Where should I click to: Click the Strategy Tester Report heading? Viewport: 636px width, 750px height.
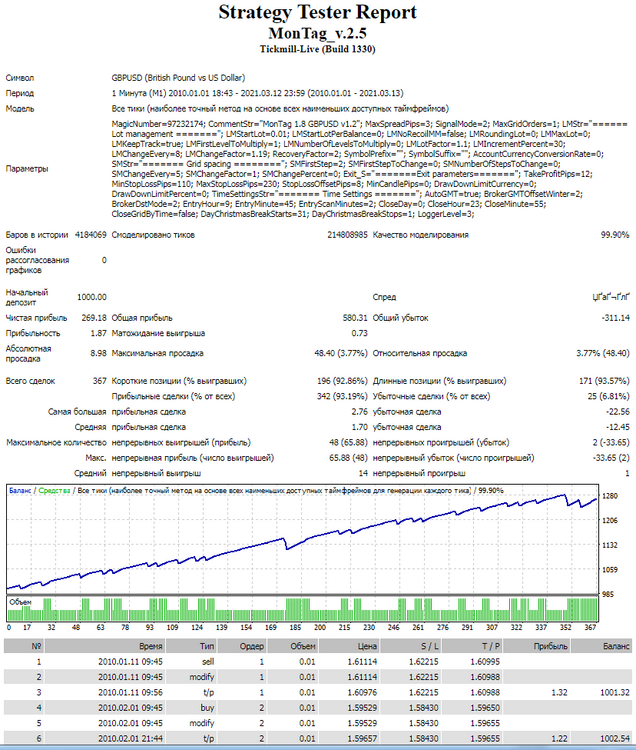[x=318, y=12]
